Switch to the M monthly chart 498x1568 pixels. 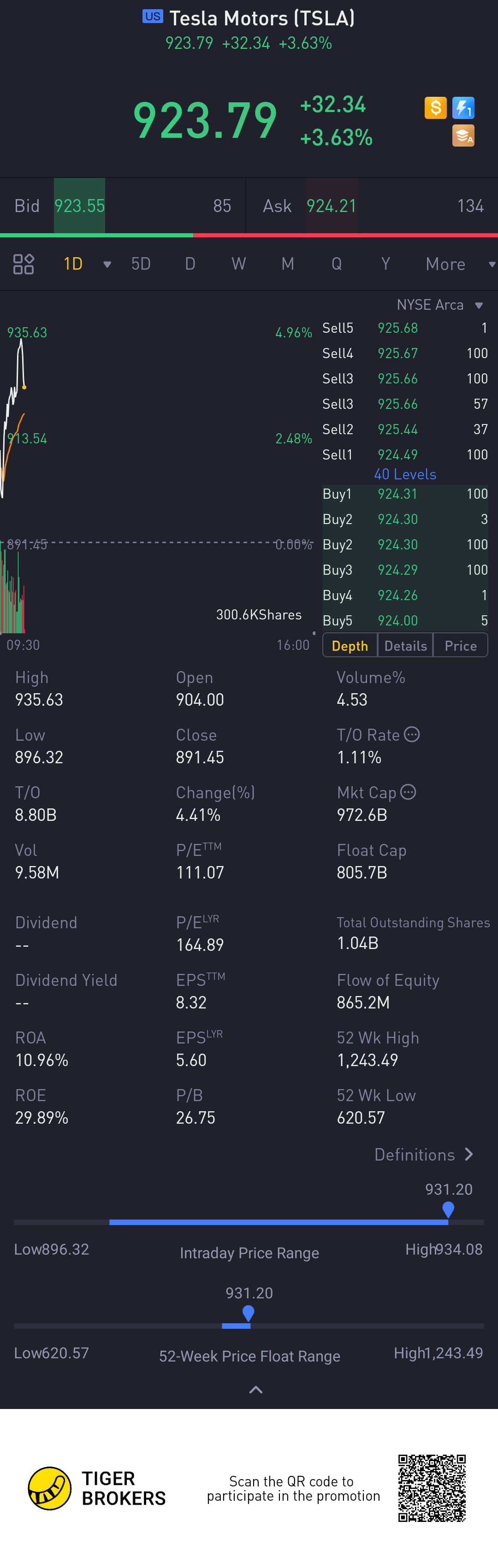coord(287,264)
